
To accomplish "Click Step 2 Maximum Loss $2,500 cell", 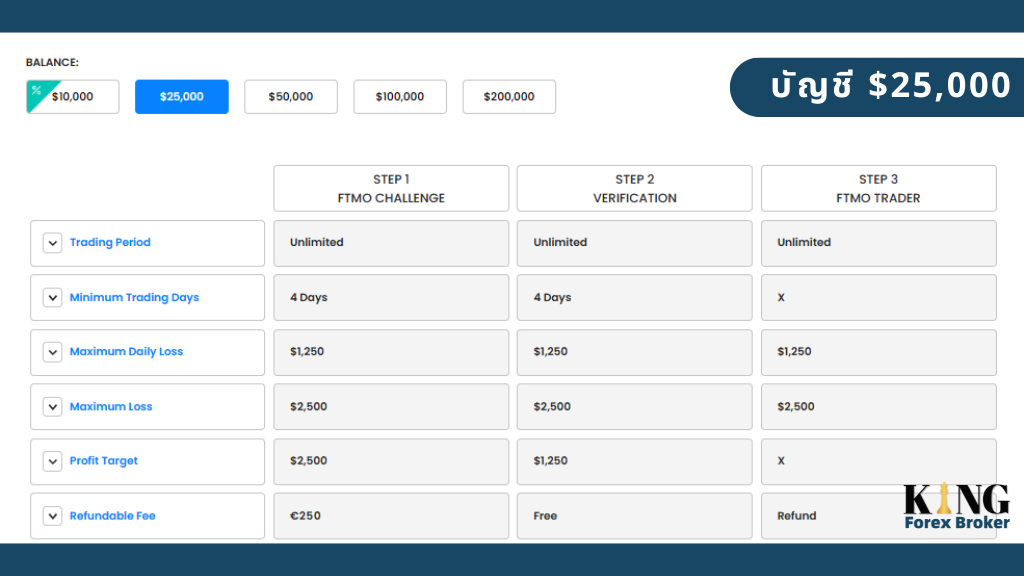I will [x=634, y=407].
